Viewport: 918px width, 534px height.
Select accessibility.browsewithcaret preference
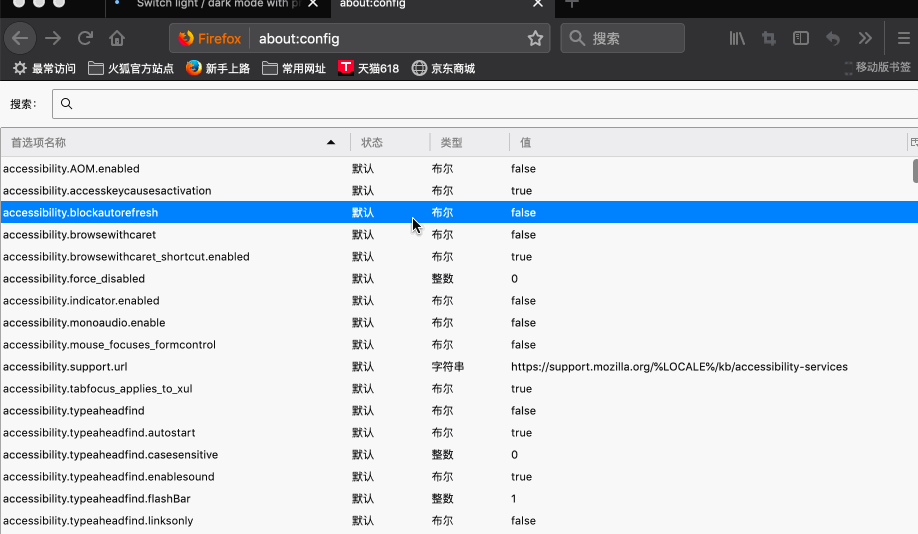coord(457,235)
